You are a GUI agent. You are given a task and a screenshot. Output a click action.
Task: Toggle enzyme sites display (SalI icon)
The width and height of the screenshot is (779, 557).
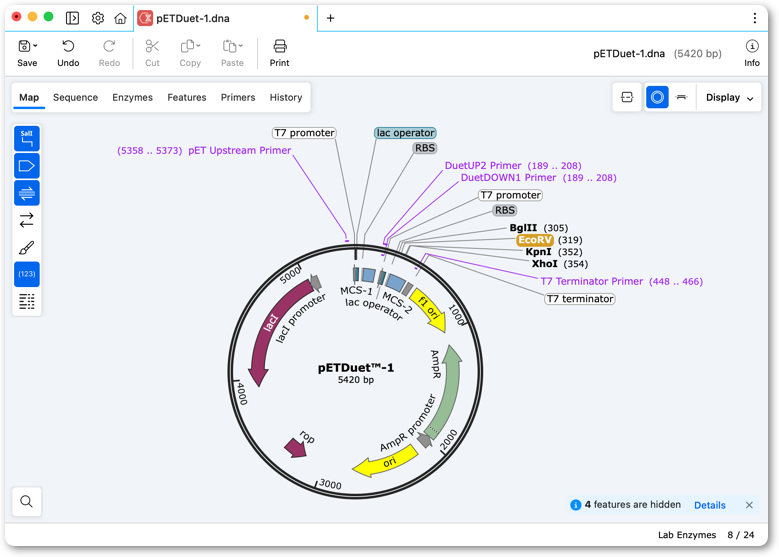click(27, 139)
